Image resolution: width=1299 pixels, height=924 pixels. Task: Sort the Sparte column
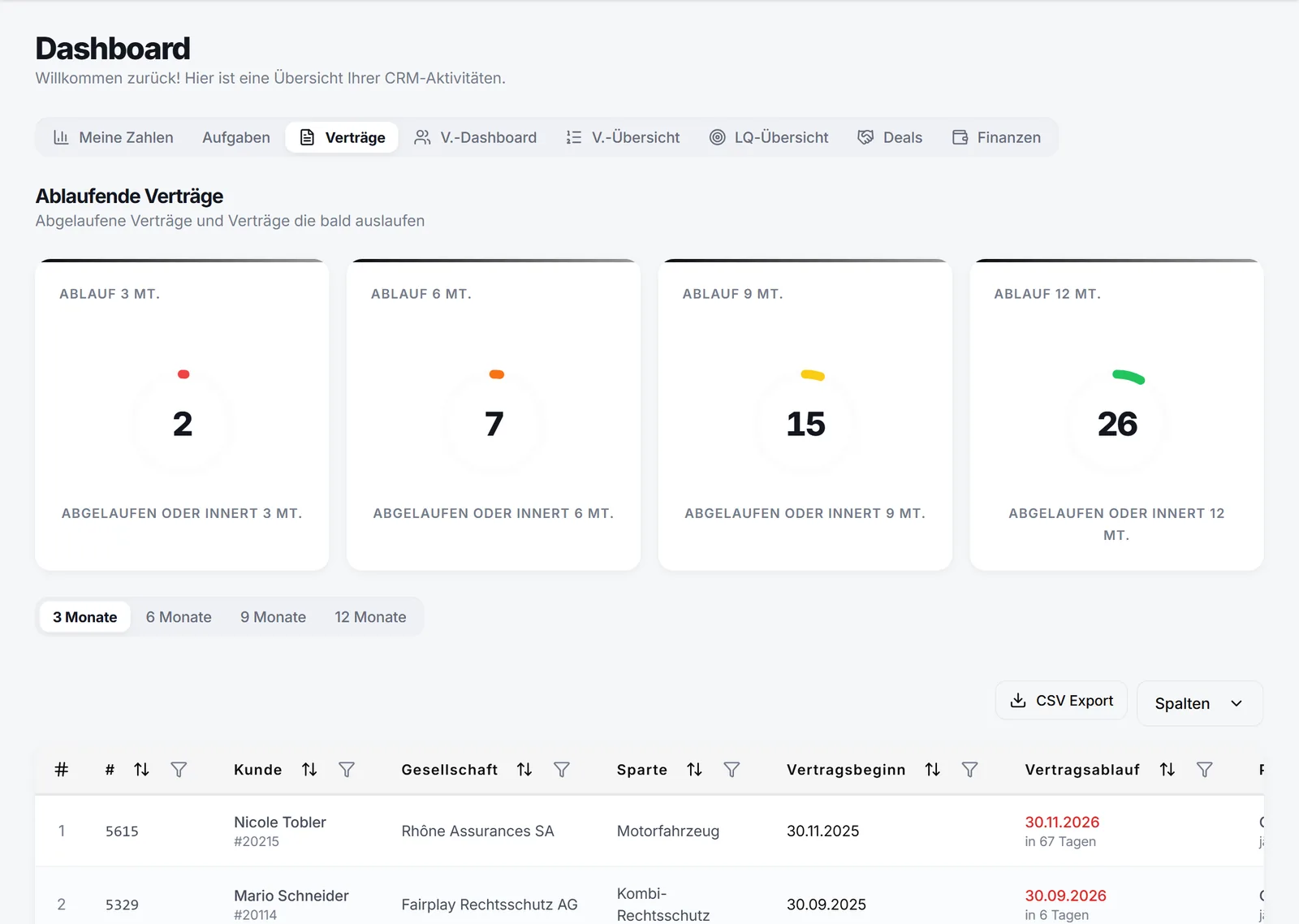click(x=694, y=769)
